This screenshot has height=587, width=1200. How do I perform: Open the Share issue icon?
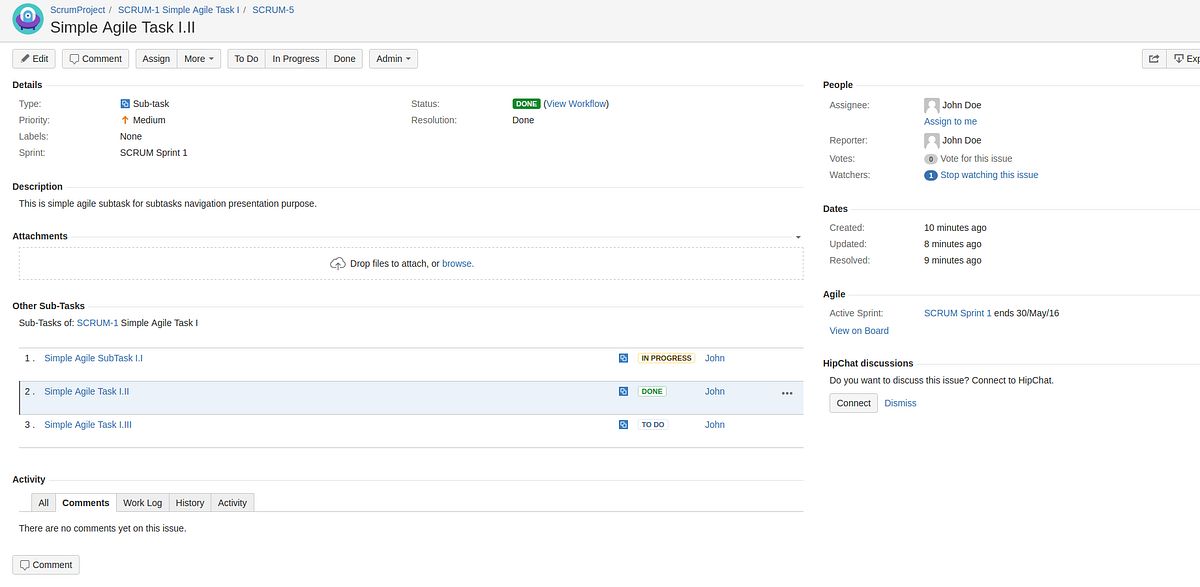click(x=1154, y=58)
